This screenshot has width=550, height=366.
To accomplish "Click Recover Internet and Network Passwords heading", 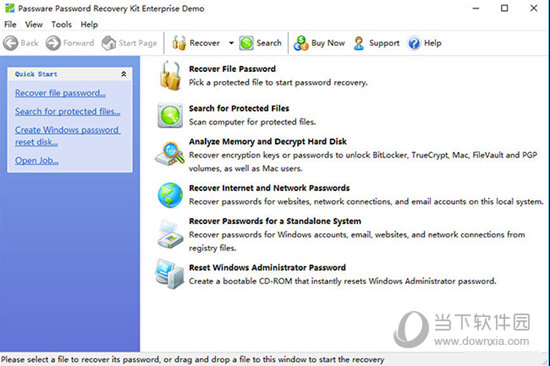I will tap(269, 188).
